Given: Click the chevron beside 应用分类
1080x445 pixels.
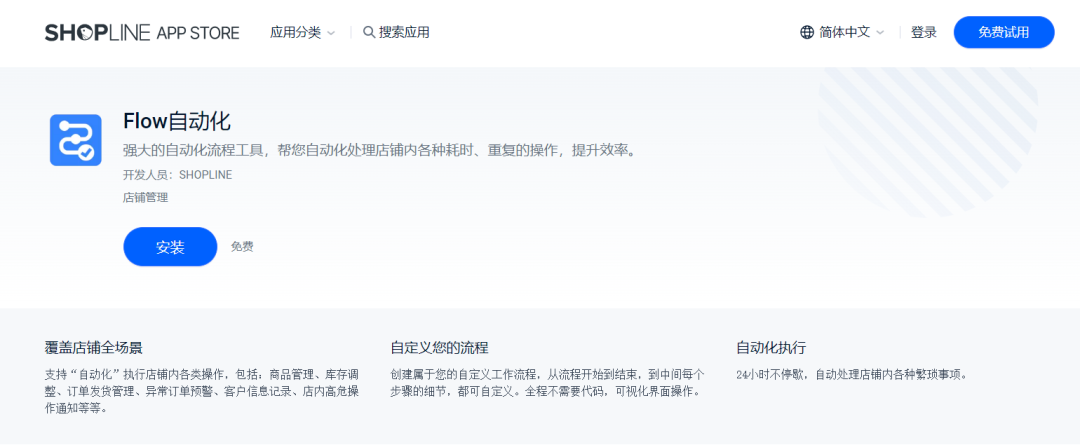Looking at the screenshot, I should (x=331, y=33).
